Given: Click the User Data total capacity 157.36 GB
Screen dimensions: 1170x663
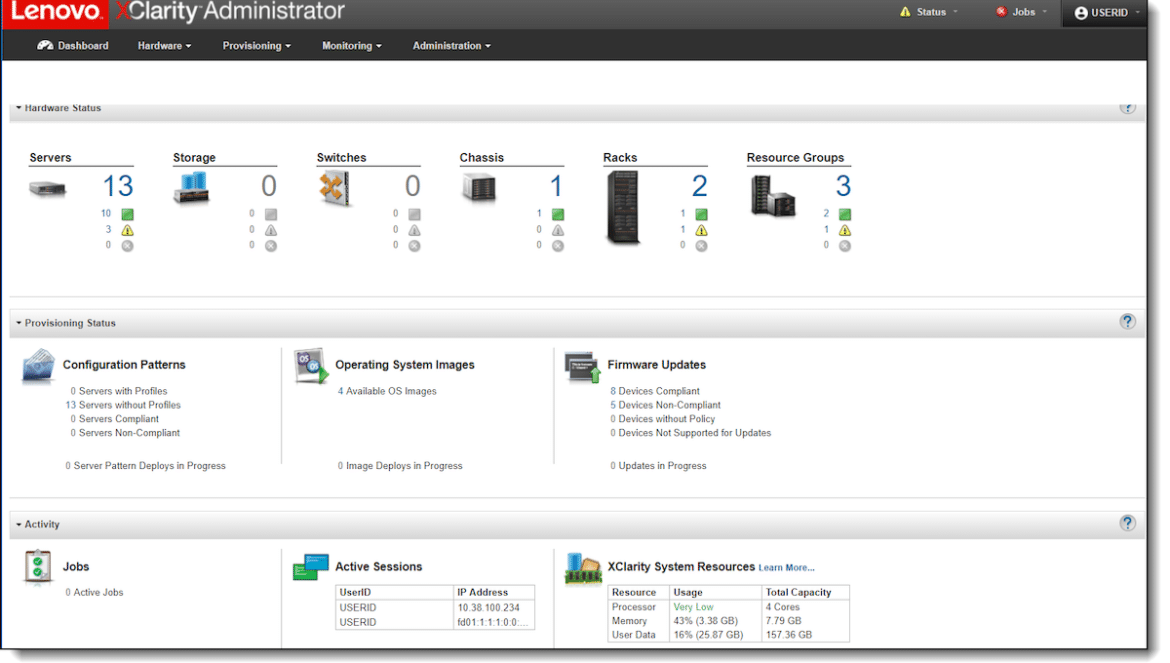Looking at the screenshot, I should pyautogui.click(x=805, y=635).
